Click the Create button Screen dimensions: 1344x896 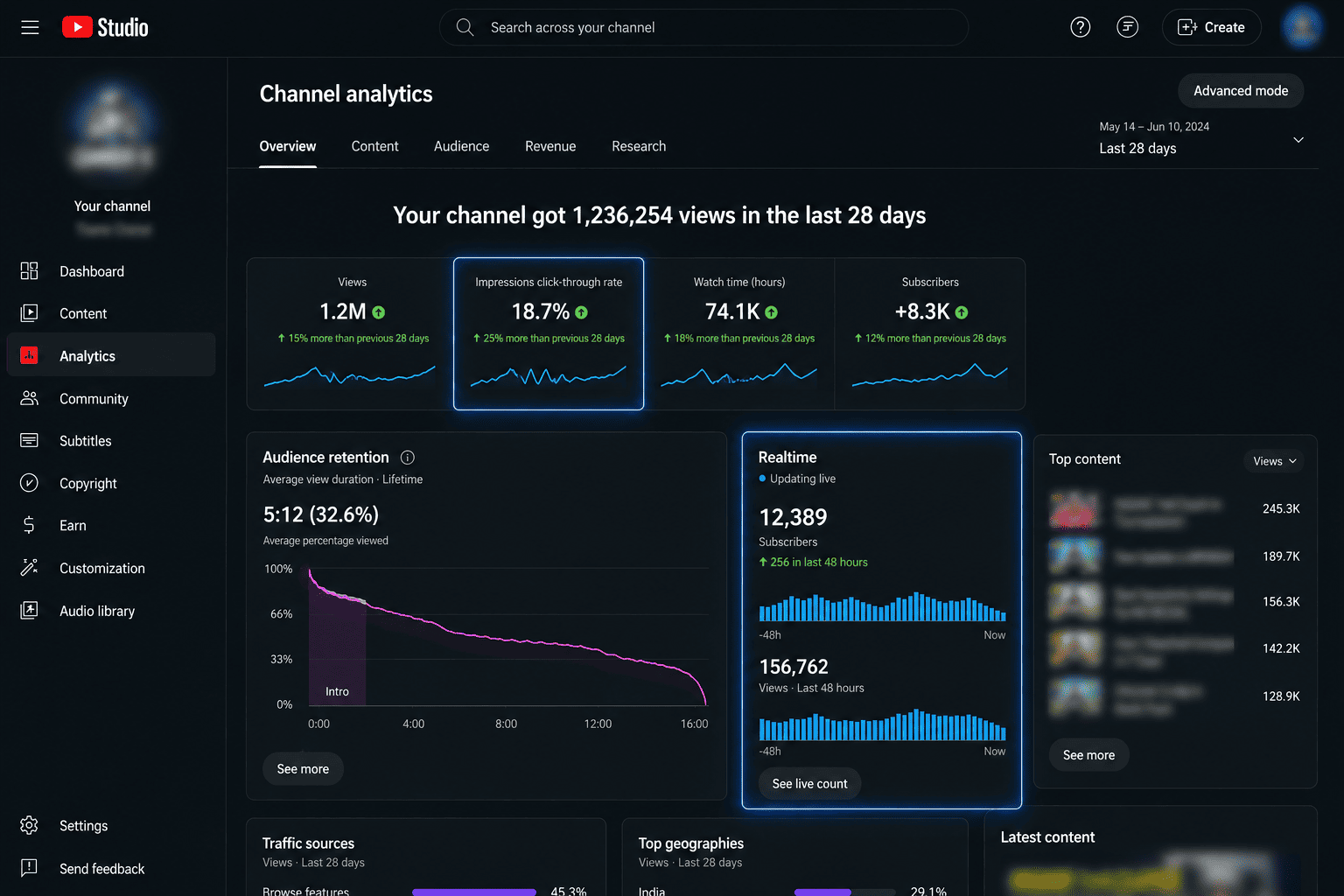[x=1211, y=27]
